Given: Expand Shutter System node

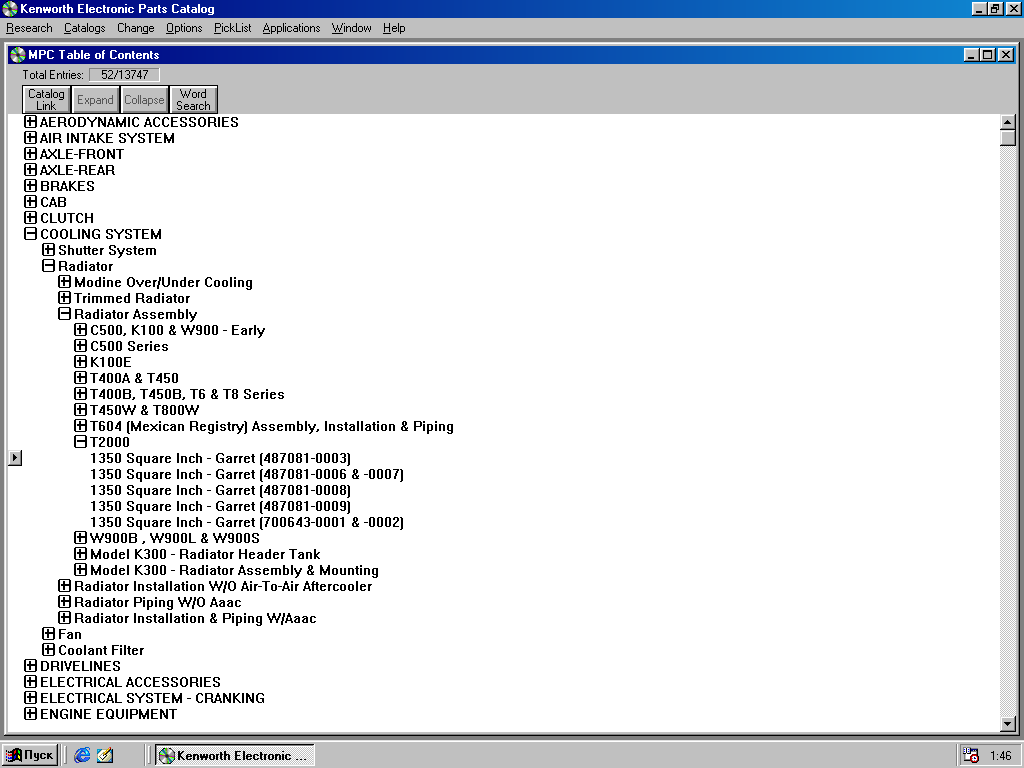Looking at the screenshot, I should (48, 249).
